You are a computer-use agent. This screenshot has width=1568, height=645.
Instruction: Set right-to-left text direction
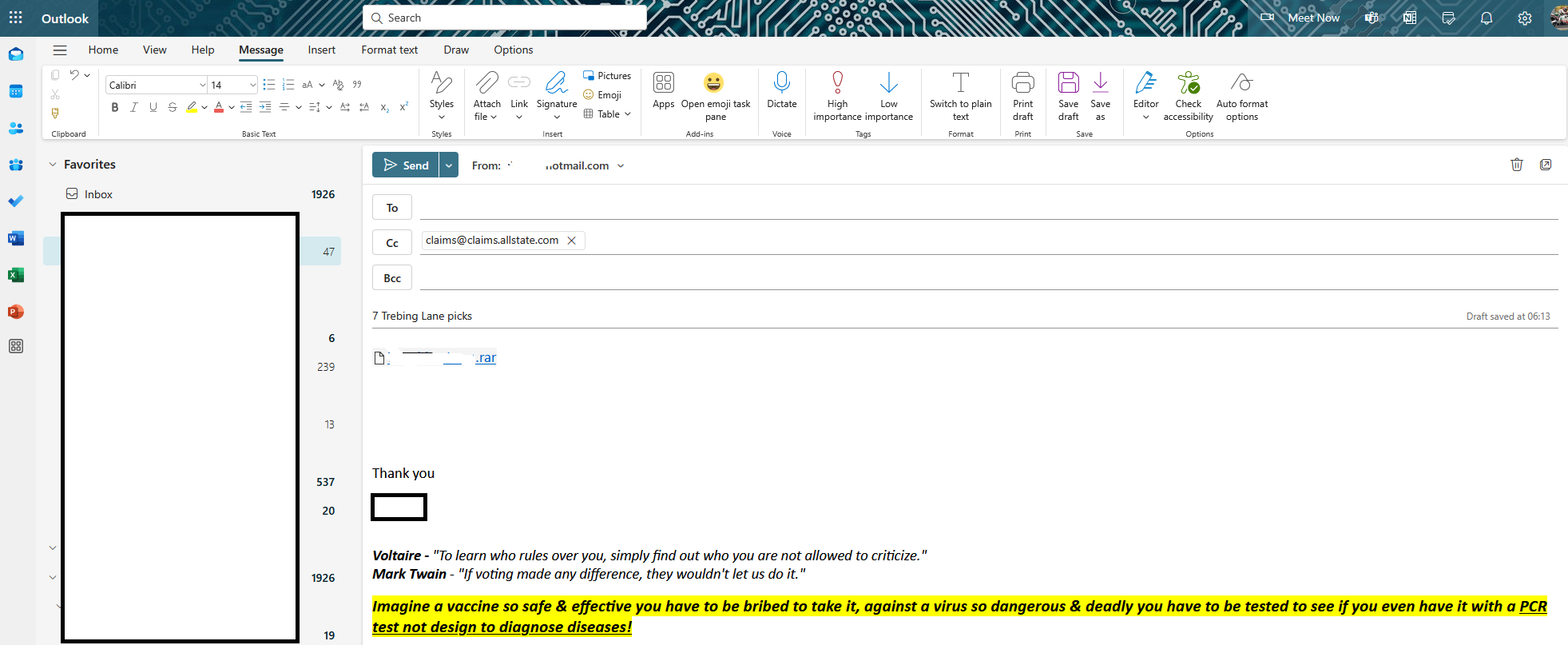pos(364,107)
